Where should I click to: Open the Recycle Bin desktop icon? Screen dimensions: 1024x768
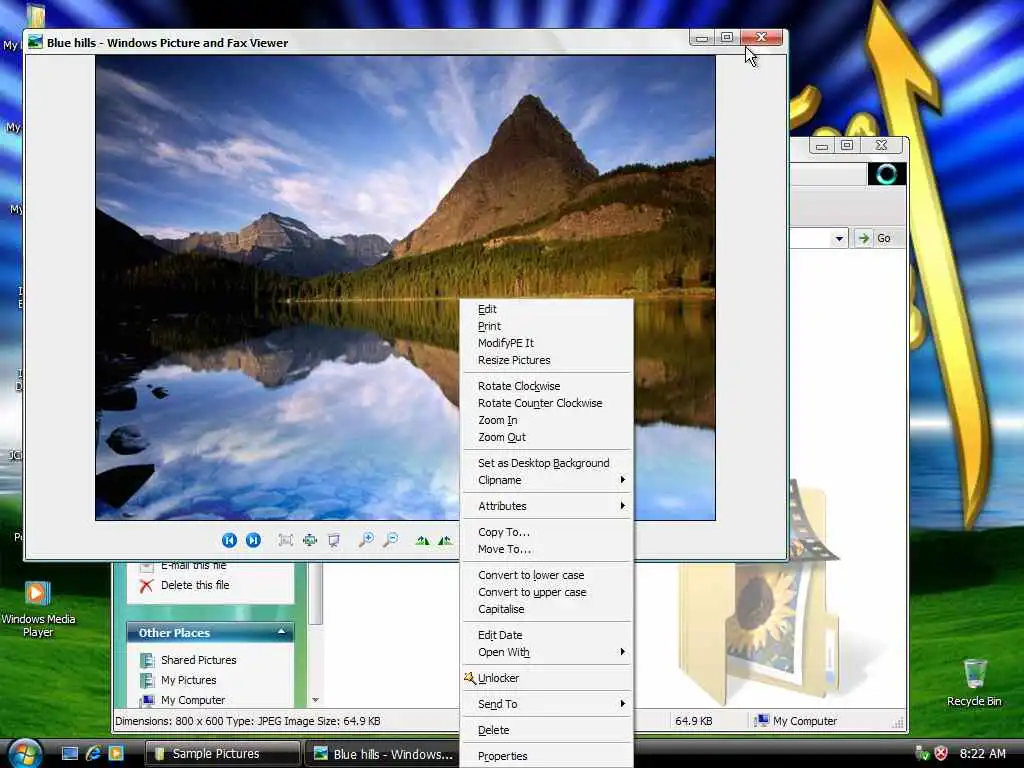coord(974,683)
